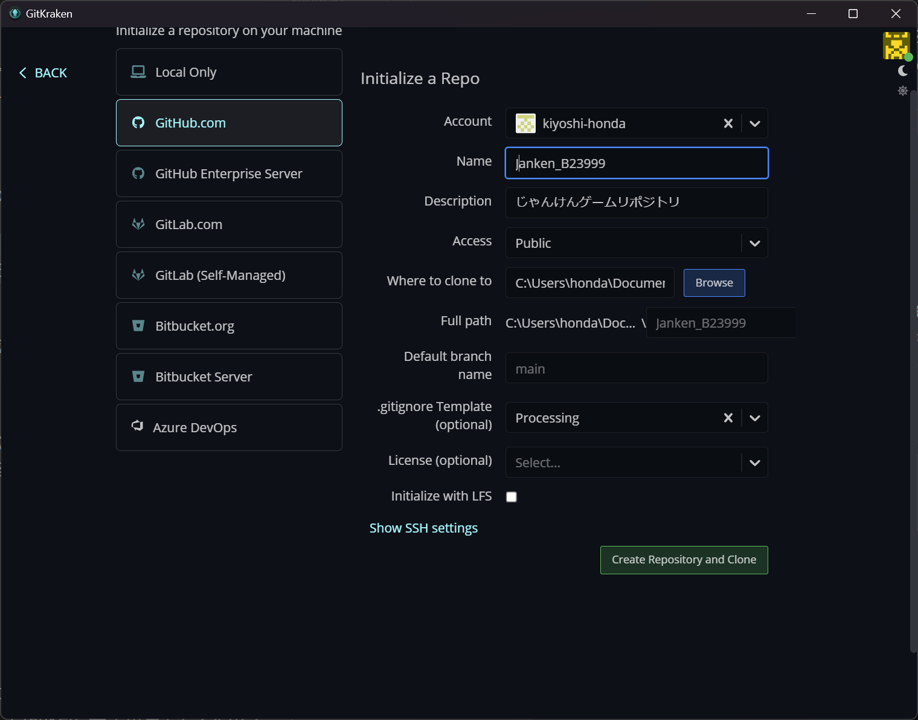This screenshot has width=918, height=720.
Task: Open the Access Public dropdown
Action: [x=755, y=243]
